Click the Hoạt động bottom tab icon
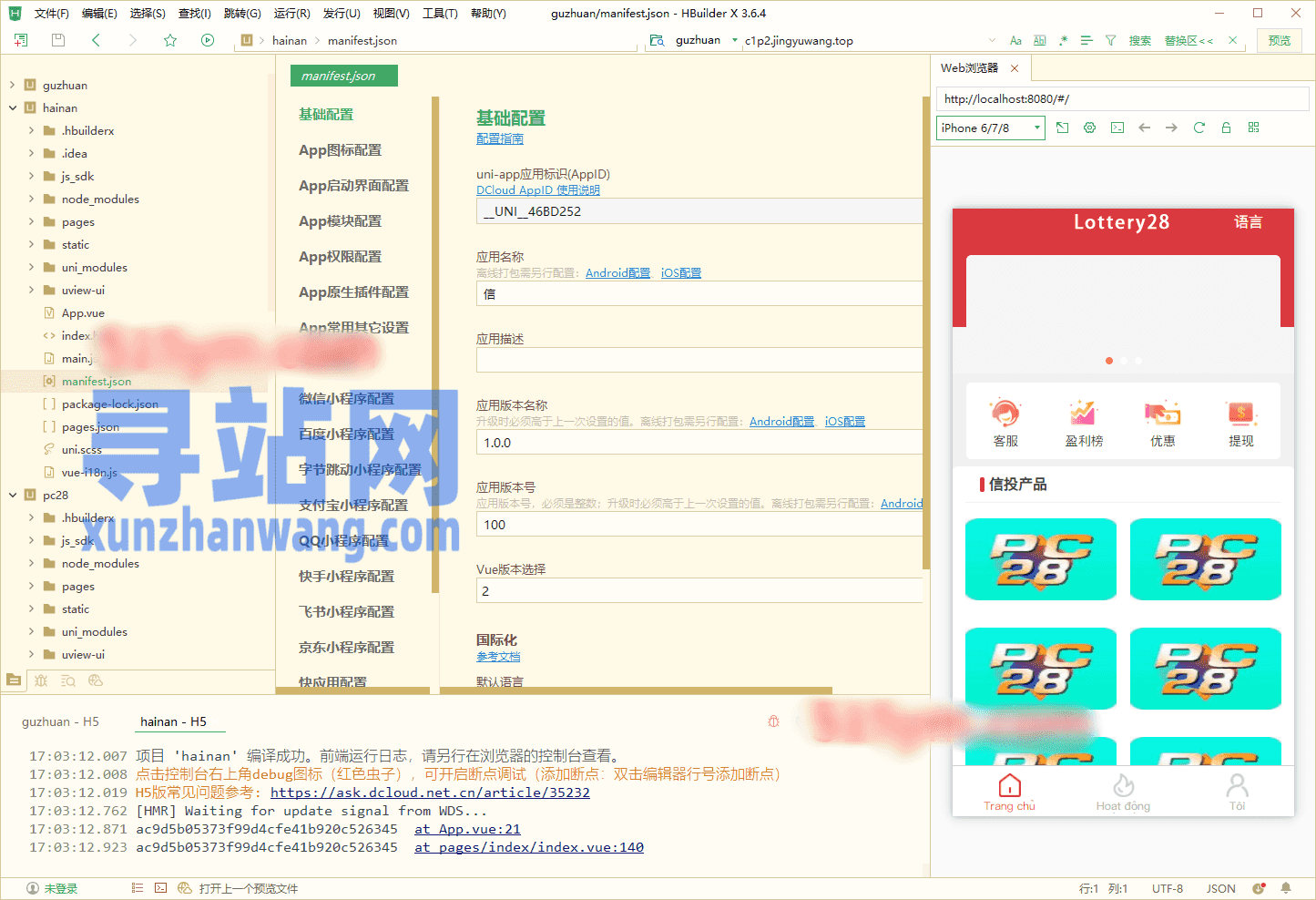The width and height of the screenshot is (1316, 900). point(1123,785)
